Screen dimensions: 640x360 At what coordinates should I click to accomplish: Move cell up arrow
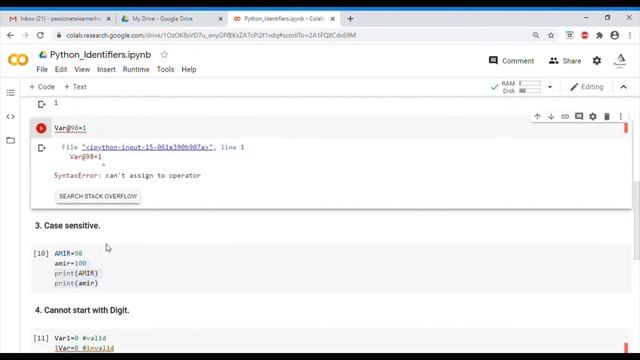pos(537,116)
